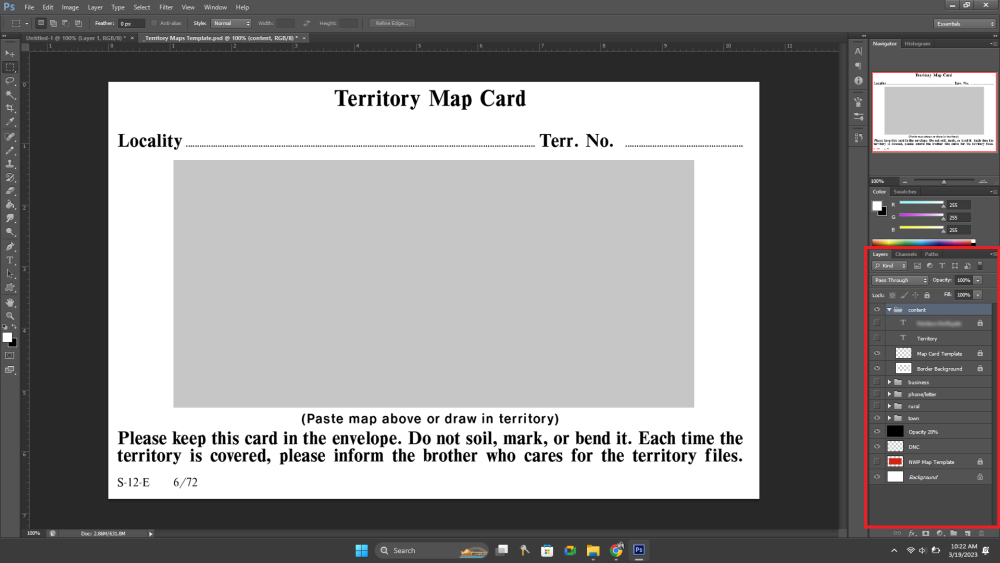Click the layer style fx icon
This screenshot has width=1000, height=563.
tap(912, 533)
